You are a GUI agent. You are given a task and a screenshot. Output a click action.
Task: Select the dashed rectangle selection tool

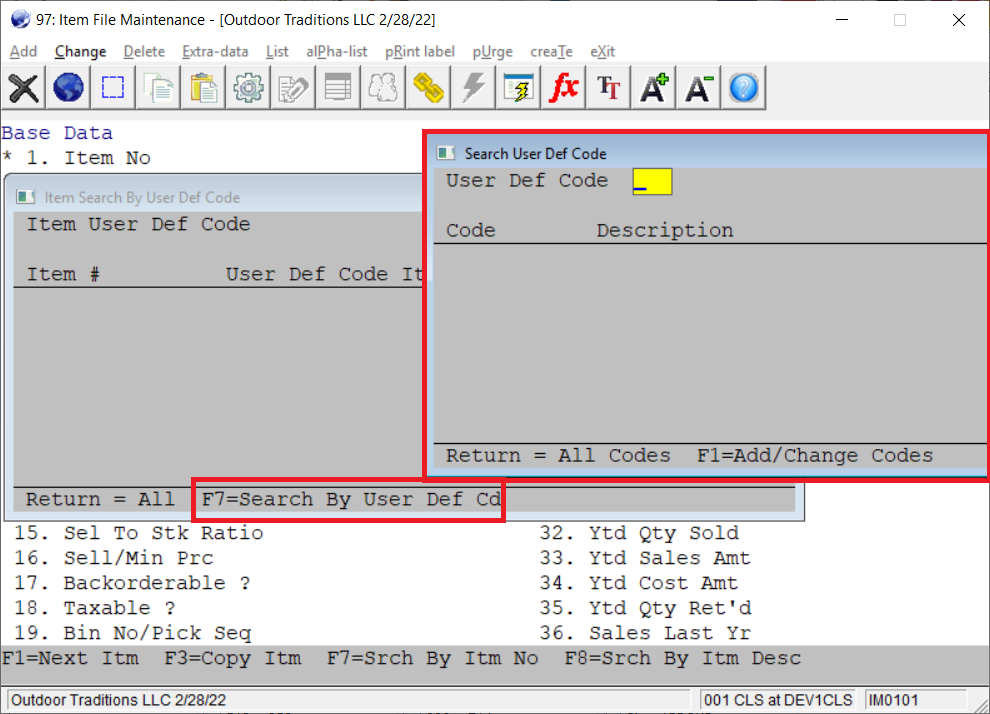(x=113, y=88)
